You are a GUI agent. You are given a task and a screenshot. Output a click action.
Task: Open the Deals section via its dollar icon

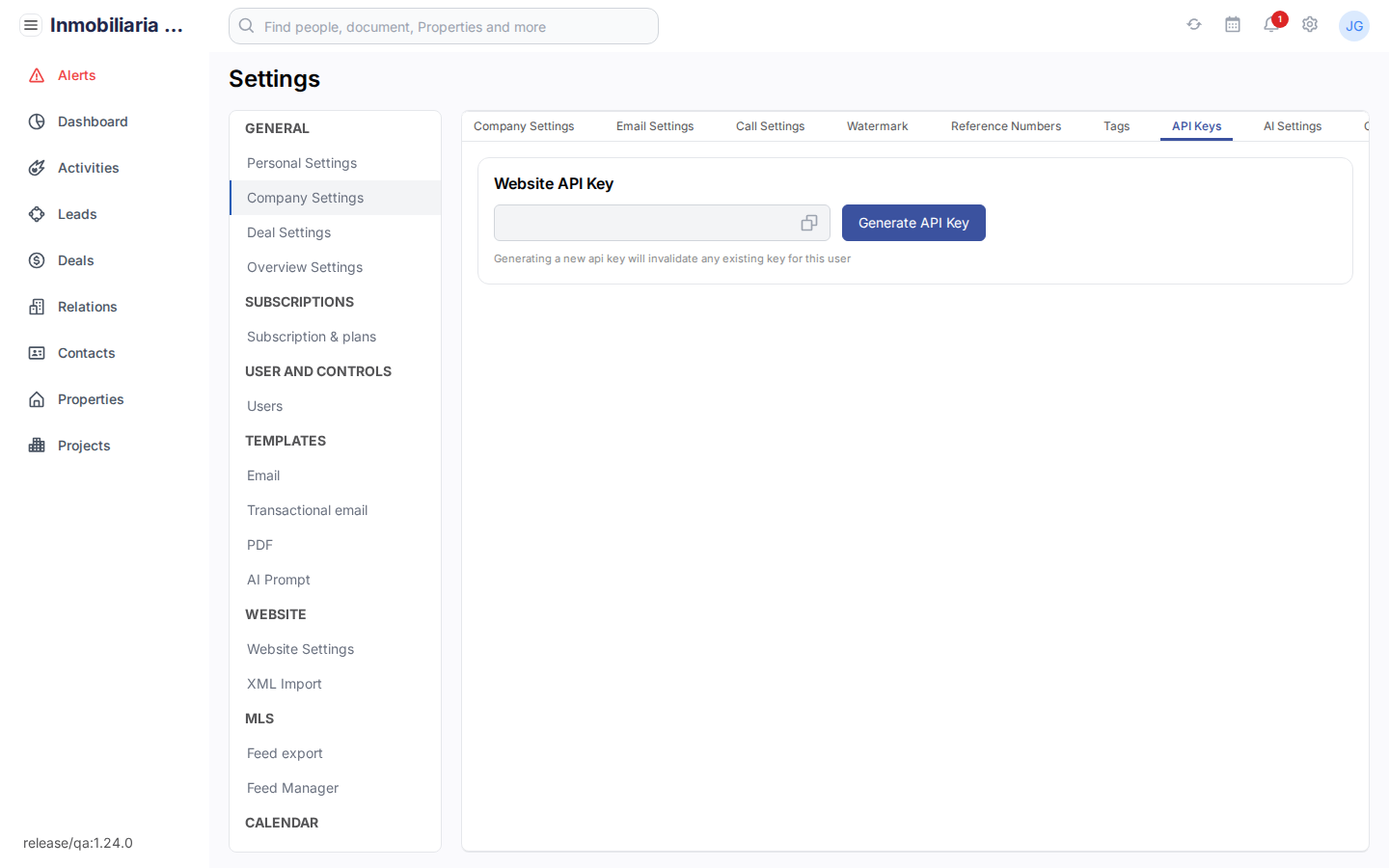pyautogui.click(x=36, y=259)
